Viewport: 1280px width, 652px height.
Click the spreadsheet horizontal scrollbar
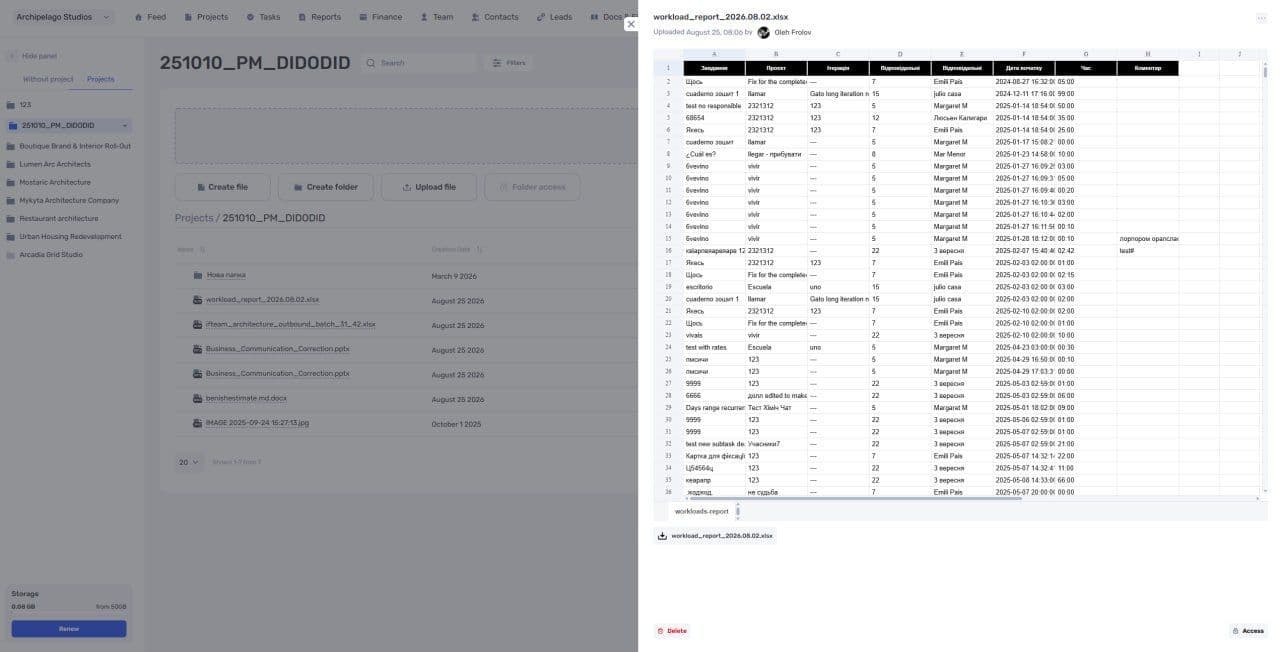[855, 498]
